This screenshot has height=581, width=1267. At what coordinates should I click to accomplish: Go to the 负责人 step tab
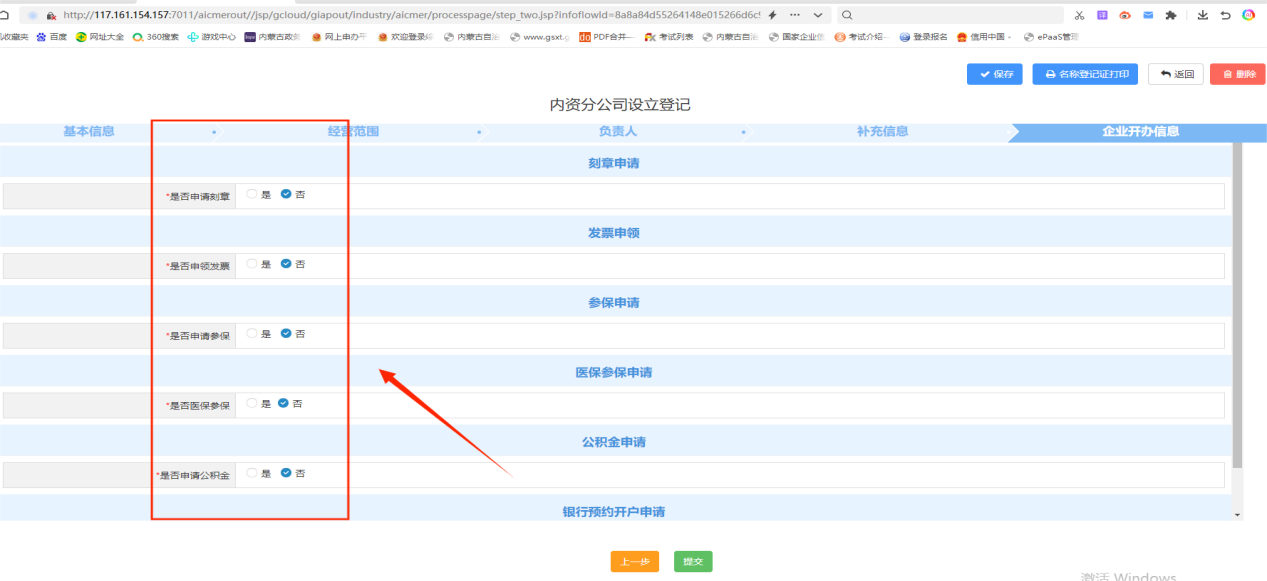618,132
